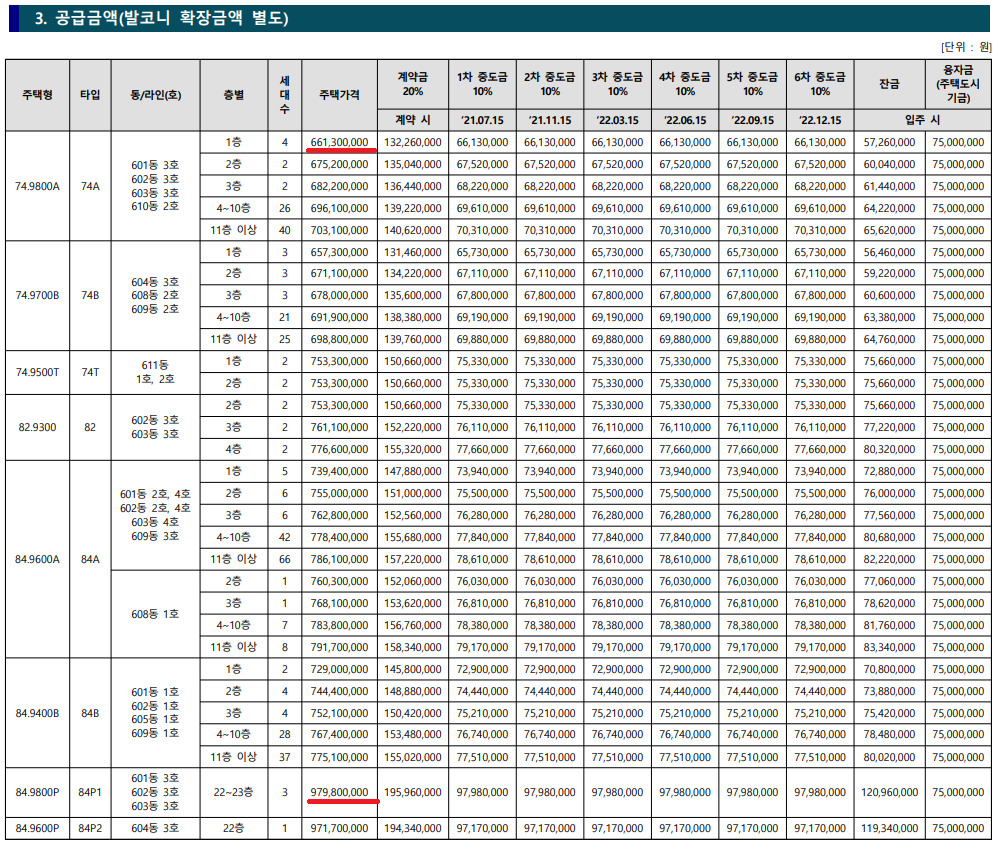This screenshot has height=852, width=998.
Task: Click the price '775,100,000'
Action: click(x=339, y=757)
